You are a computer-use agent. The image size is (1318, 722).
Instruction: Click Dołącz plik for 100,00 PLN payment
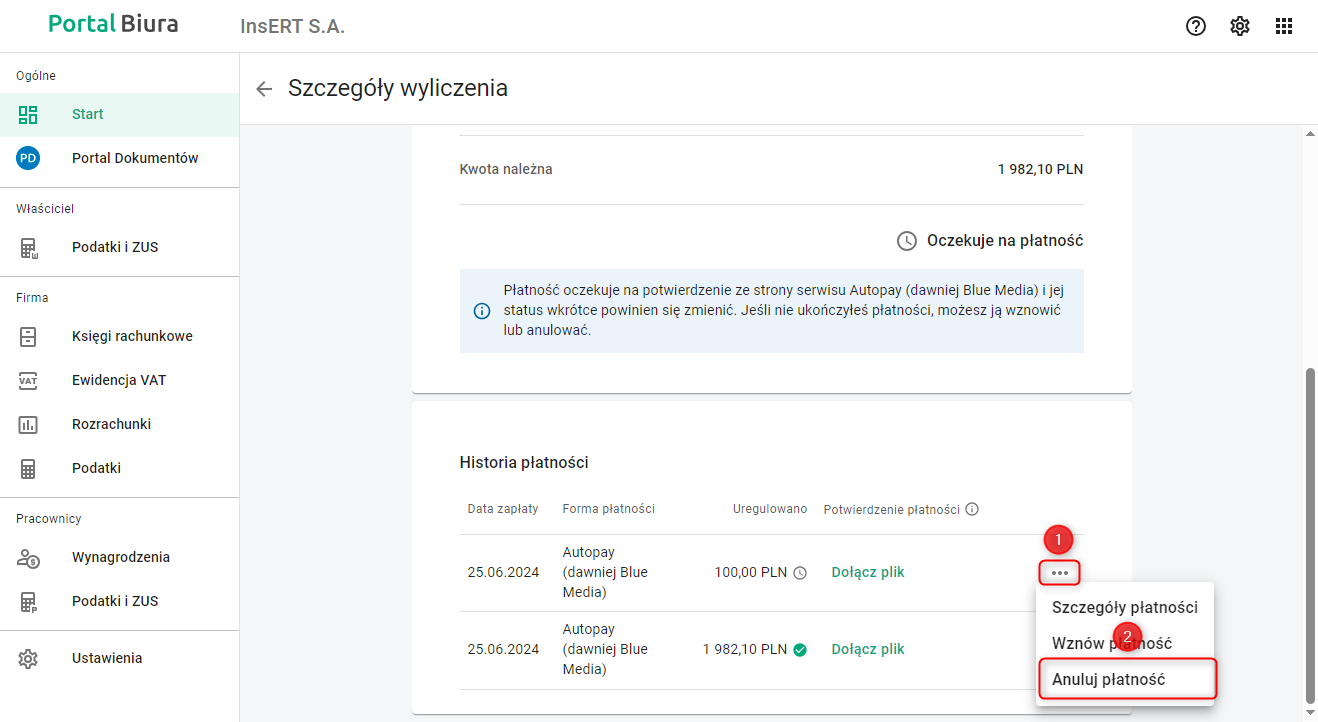tap(868, 573)
